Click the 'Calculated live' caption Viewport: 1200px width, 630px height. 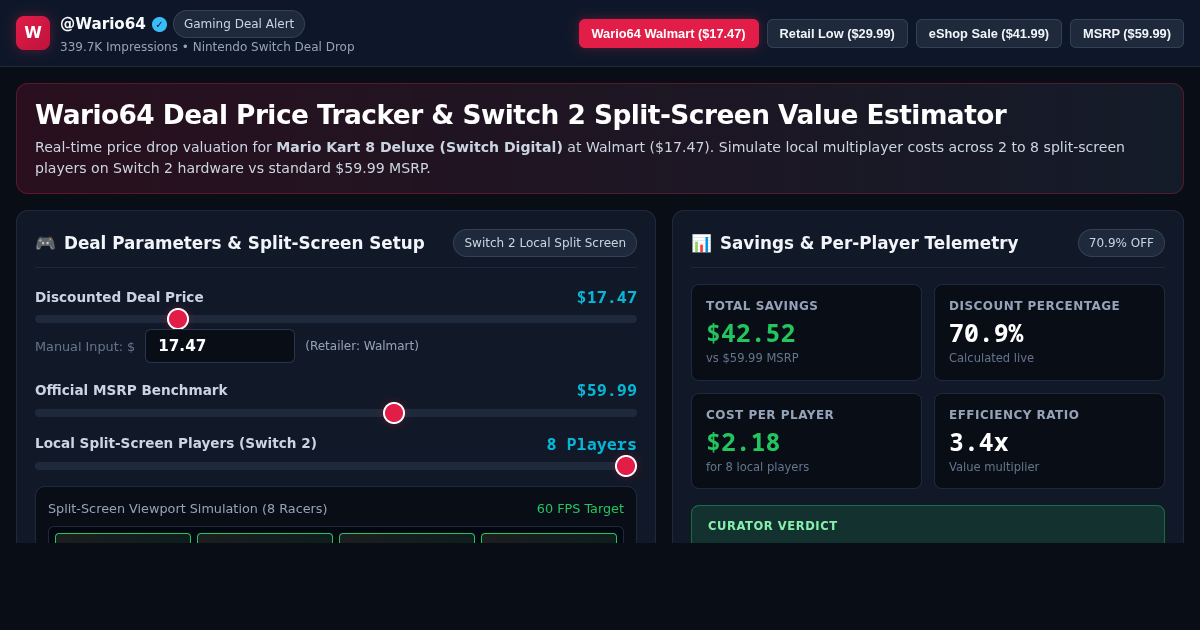click(x=992, y=358)
